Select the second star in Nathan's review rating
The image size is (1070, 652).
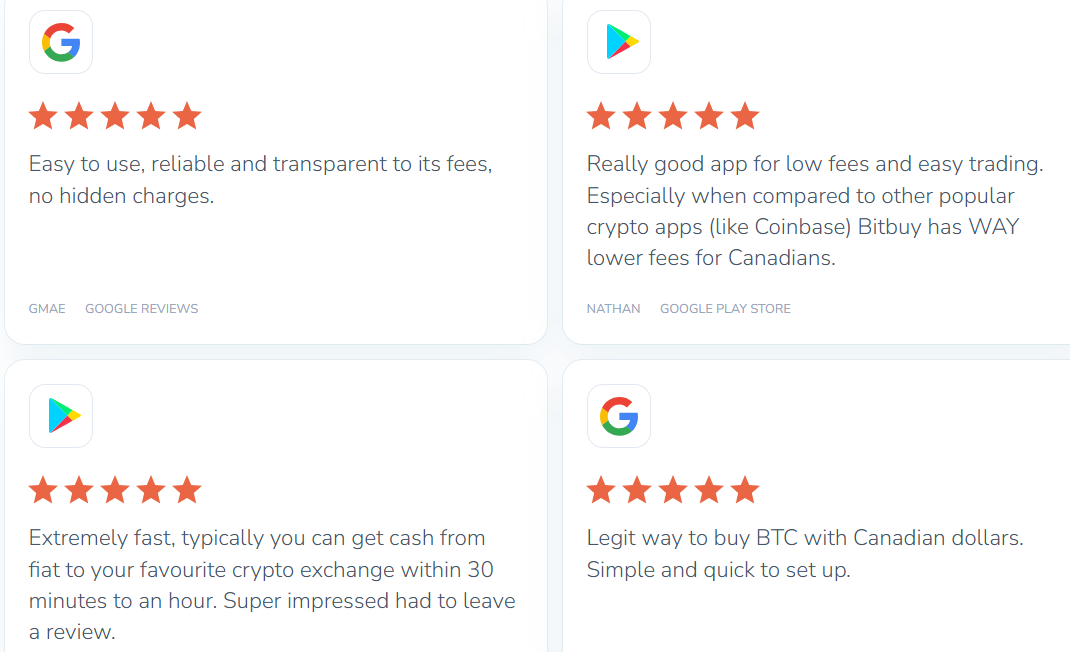click(637, 117)
